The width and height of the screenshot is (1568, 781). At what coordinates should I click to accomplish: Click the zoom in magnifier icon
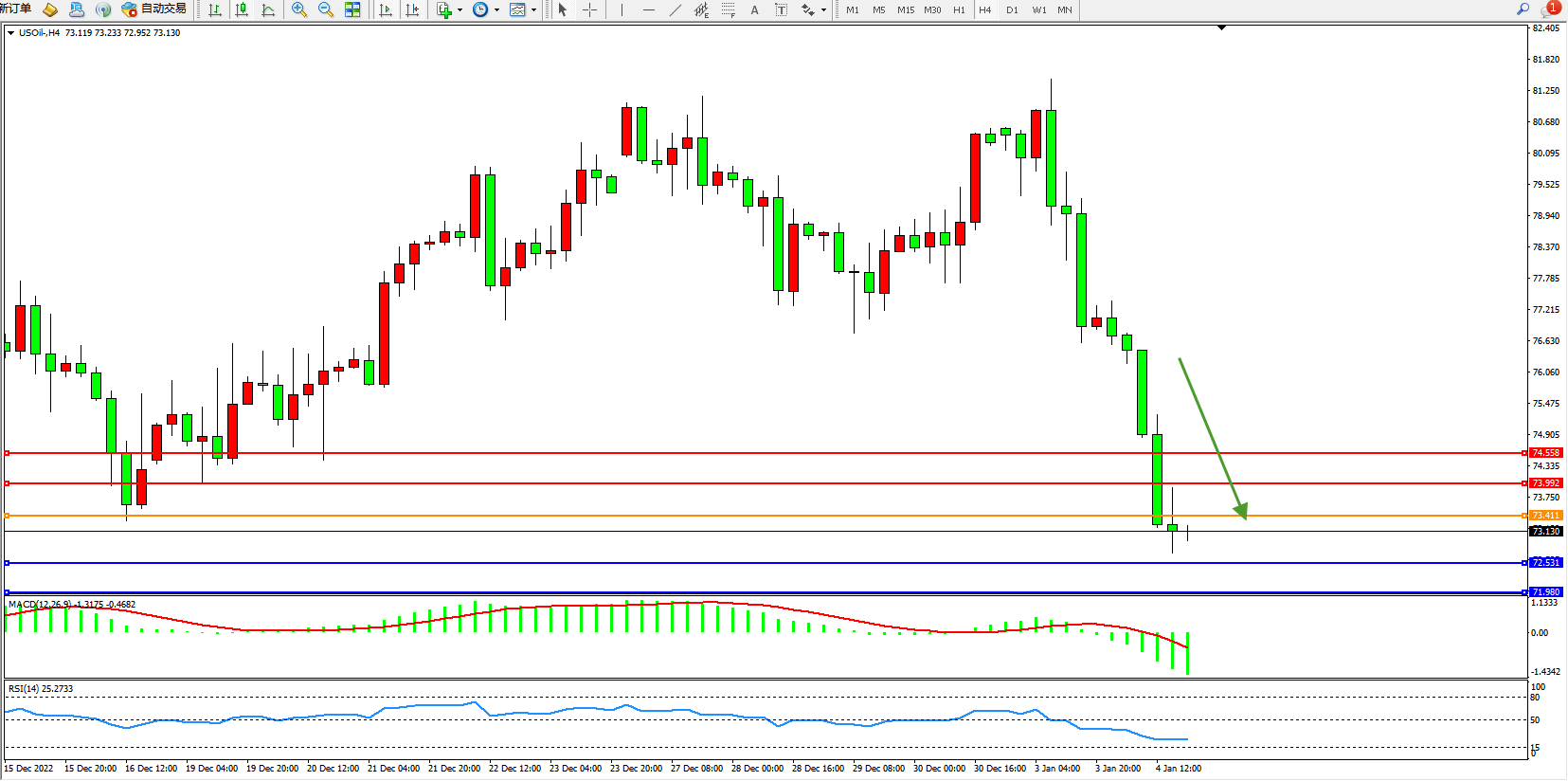(299, 9)
